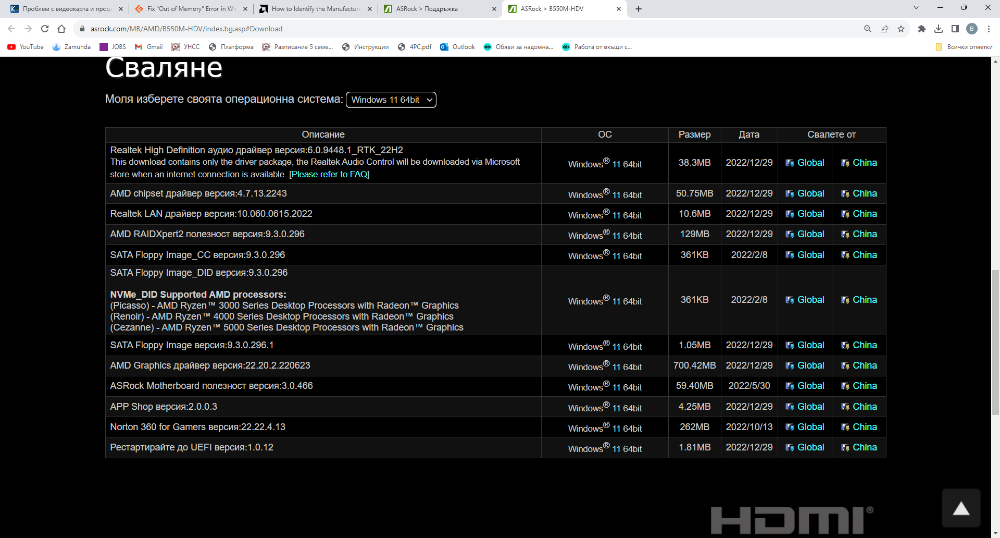
Task: Open the Extensions puzzle icon
Action: pyautogui.click(x=922, y=29)
